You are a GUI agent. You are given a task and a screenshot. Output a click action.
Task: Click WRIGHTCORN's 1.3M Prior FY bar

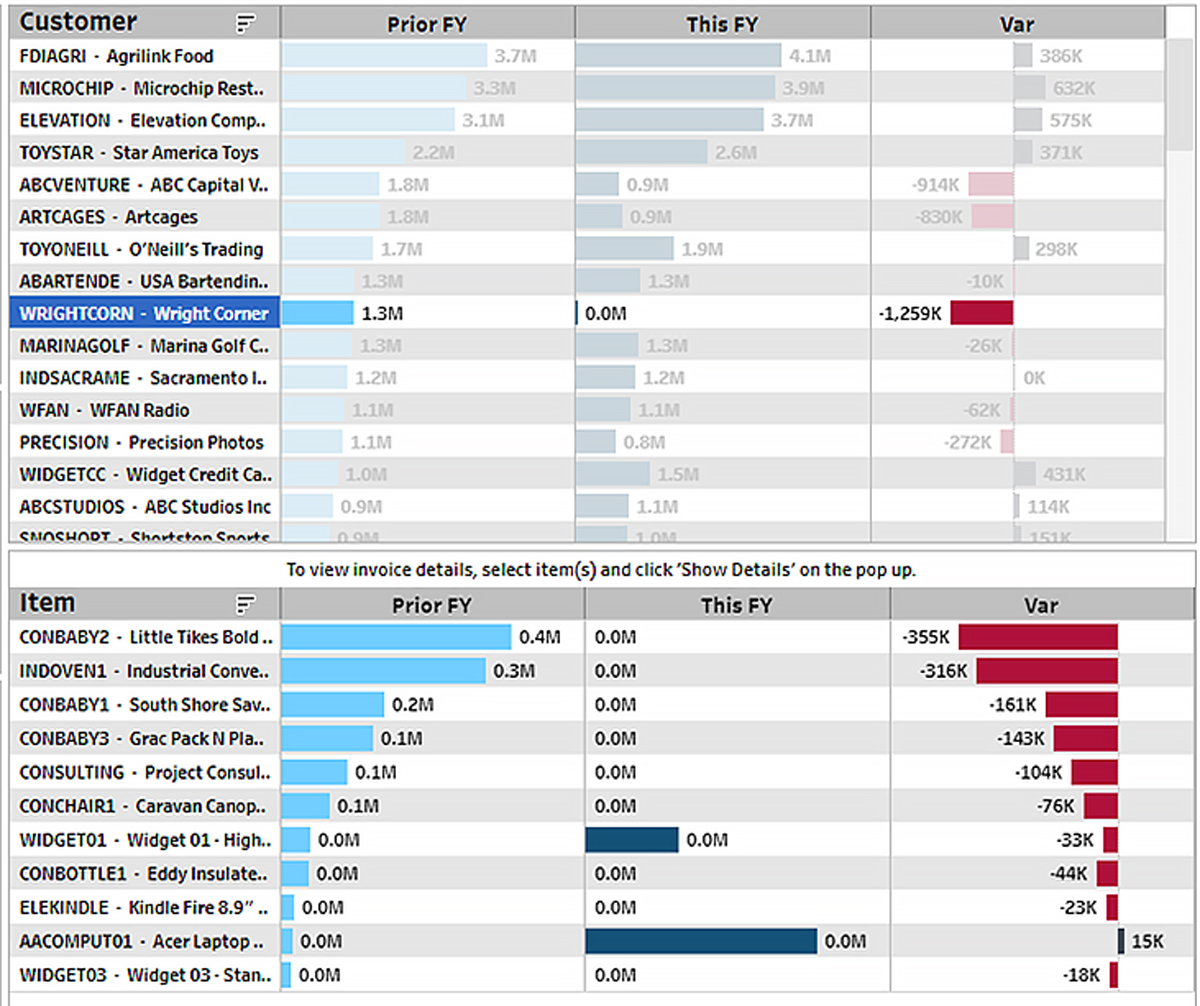pos(318,313)
